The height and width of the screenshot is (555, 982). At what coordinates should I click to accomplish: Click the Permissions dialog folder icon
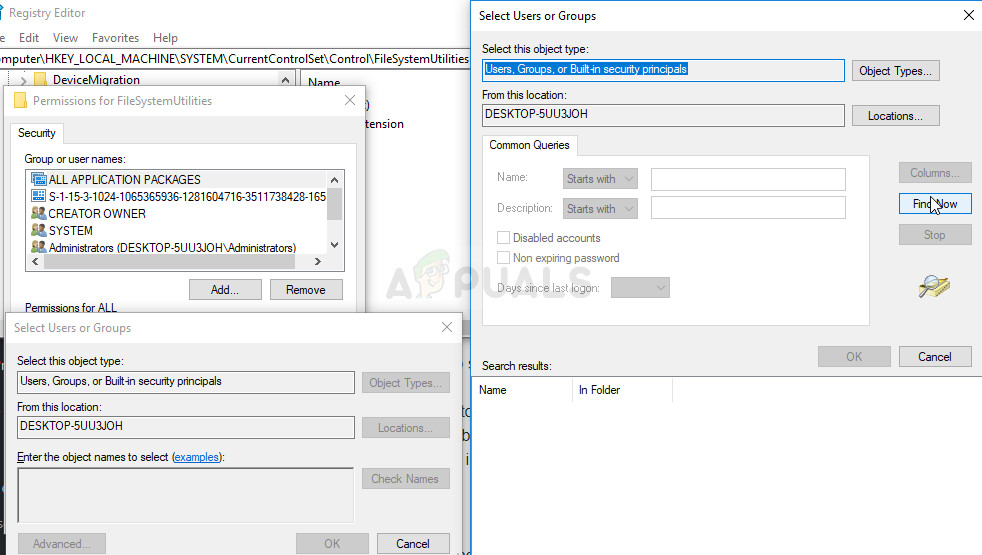coord(20,100)
